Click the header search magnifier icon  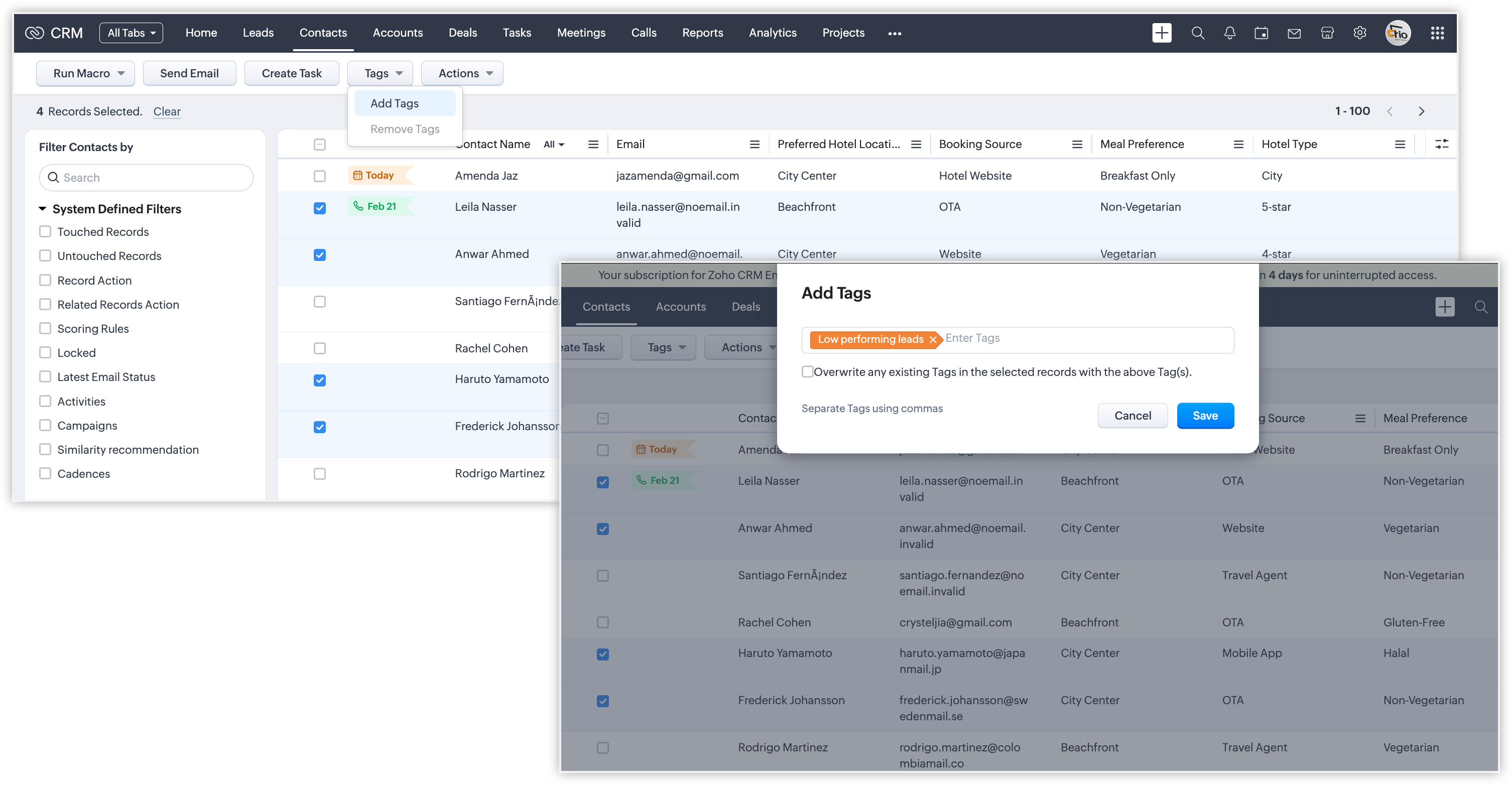[x=1198, y=33]
